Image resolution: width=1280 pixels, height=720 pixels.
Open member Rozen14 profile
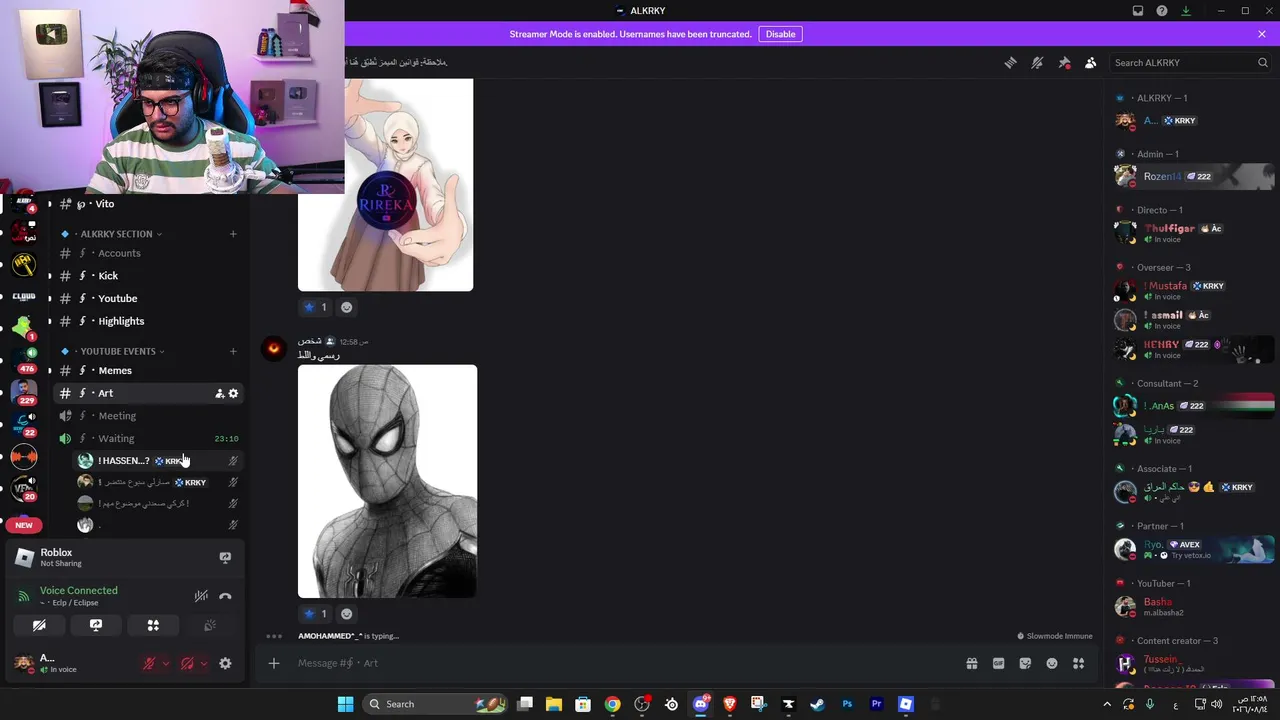[x=1192, y=177]
